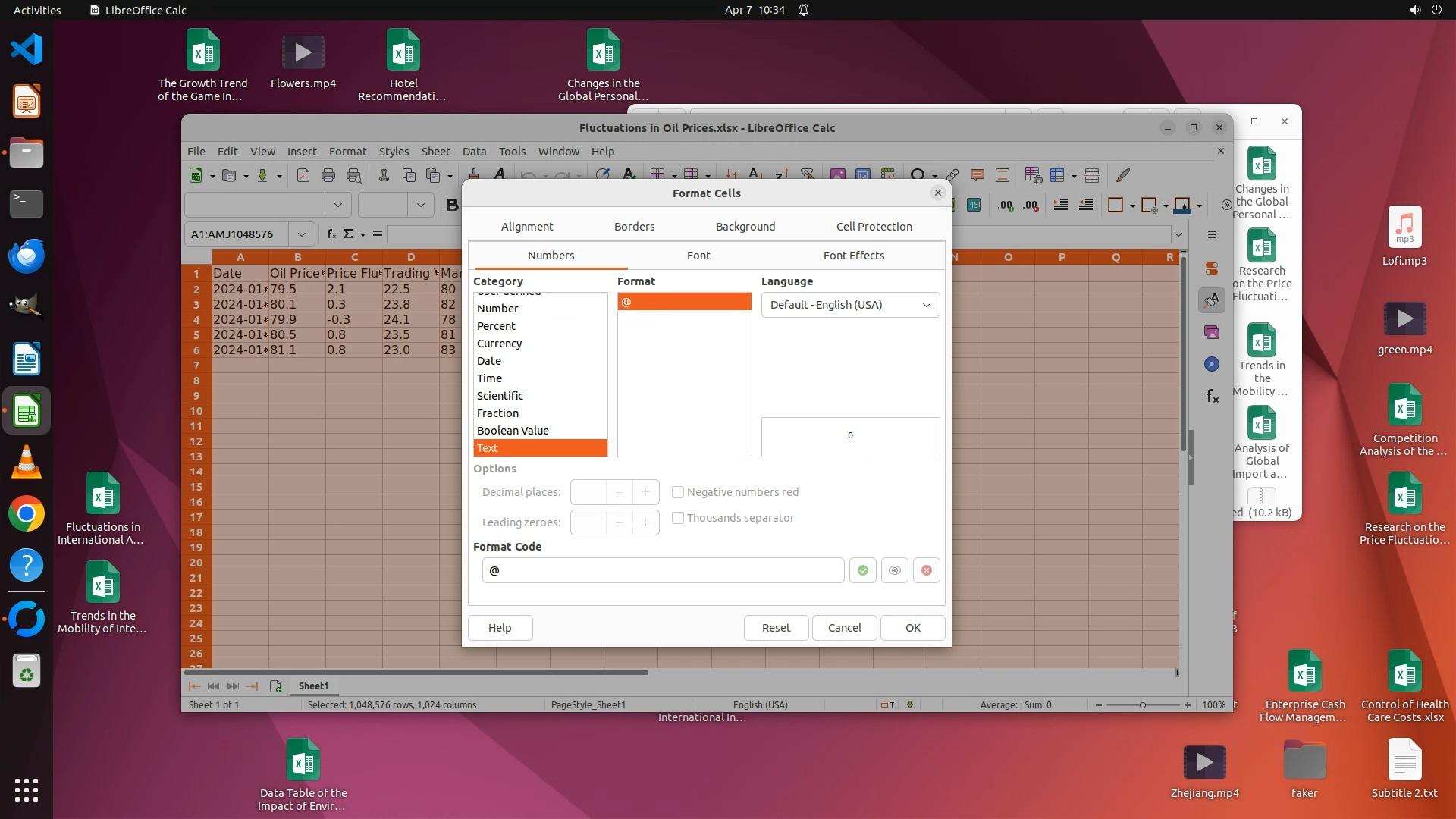The height and width of the screenshot is (819, 1456).
Task: Click the Export as PDF icon
Action: coord(303,175)
